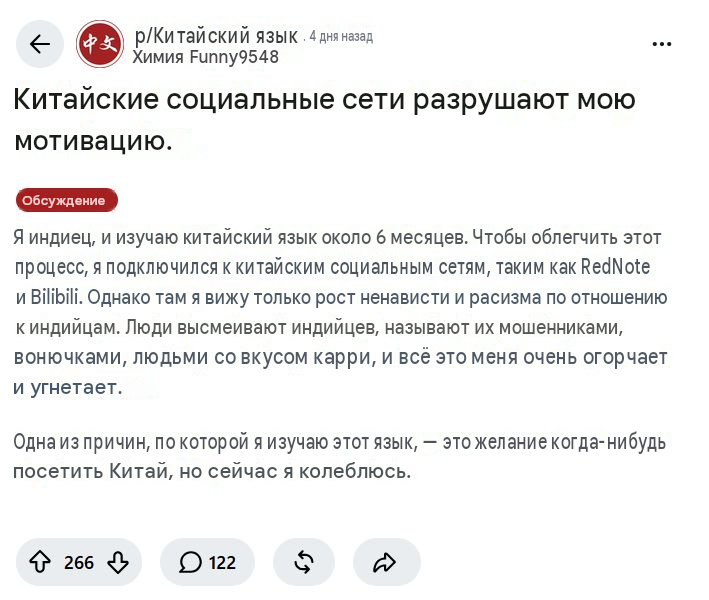Click the circular arrows repost icon
This screenshot has height=600, width=709.
tap(304, 562)
